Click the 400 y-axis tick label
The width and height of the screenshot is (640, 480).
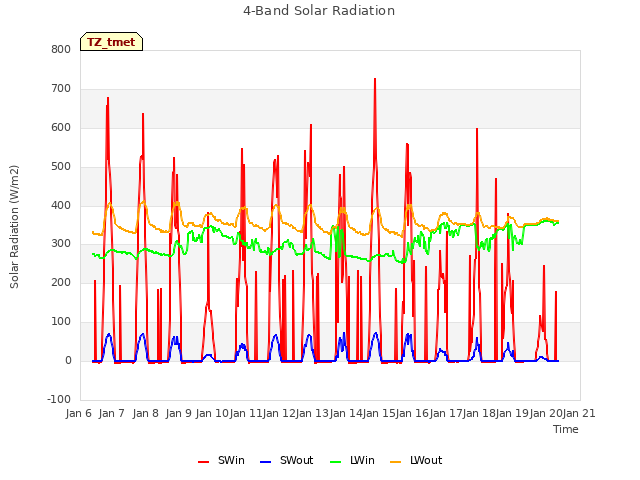tap(61, 205)
